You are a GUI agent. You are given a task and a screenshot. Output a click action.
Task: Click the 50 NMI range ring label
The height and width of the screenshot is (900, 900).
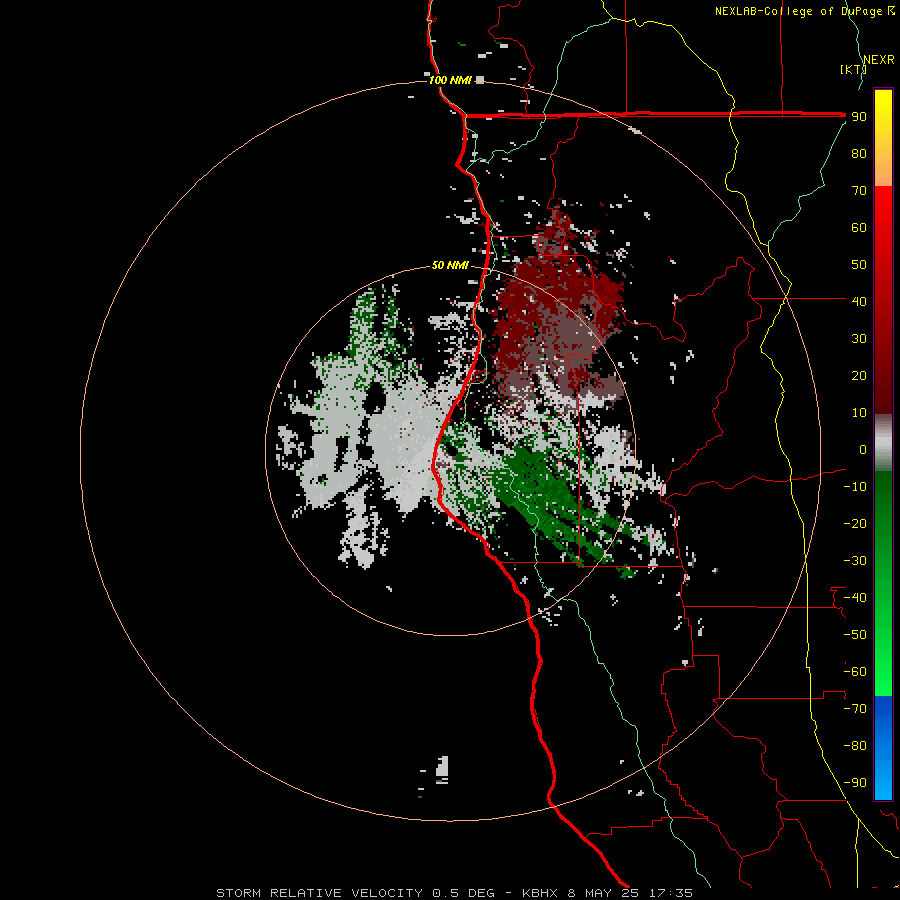[451, 265]
